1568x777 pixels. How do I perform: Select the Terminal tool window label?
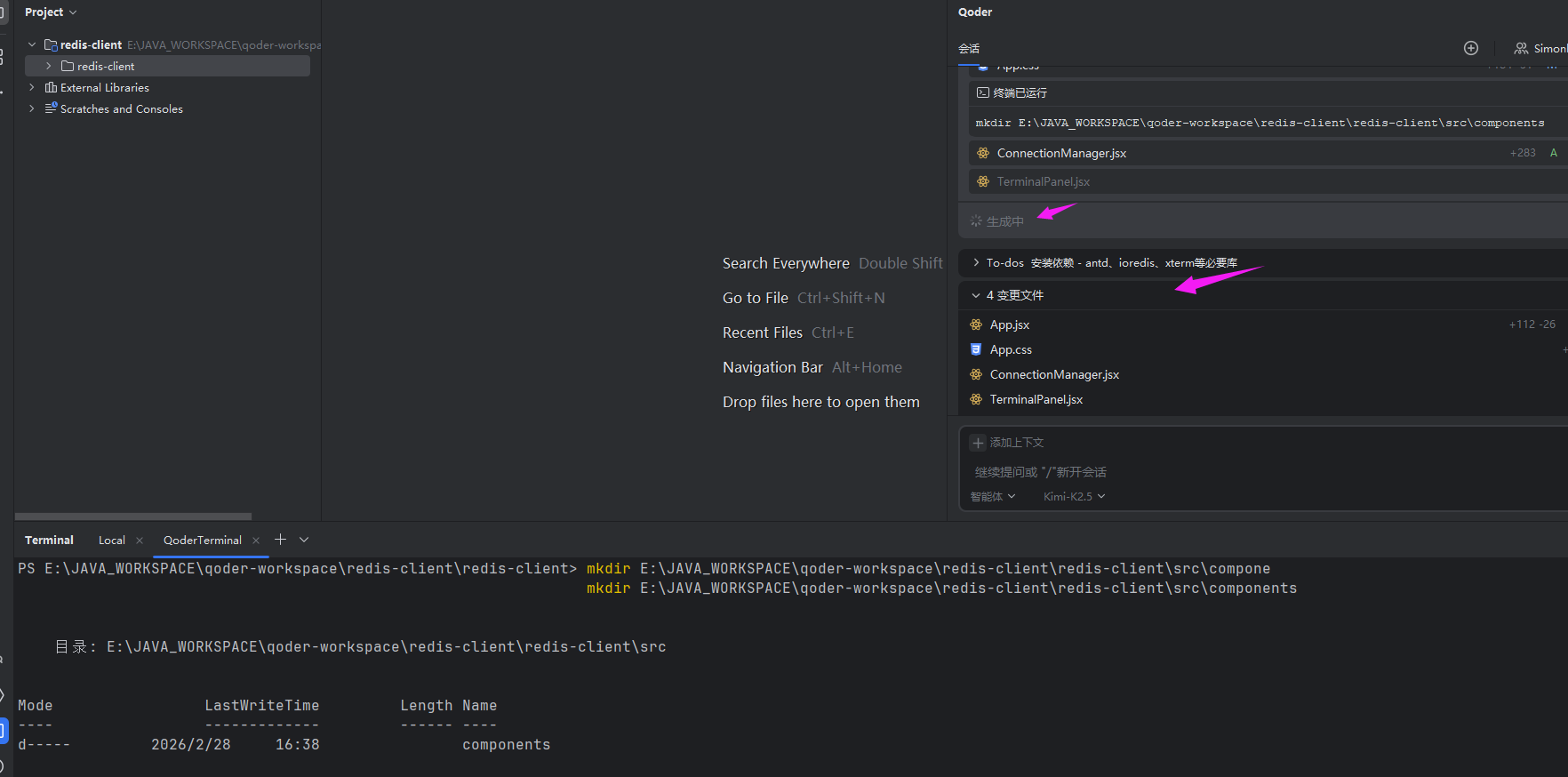point(49,540)
